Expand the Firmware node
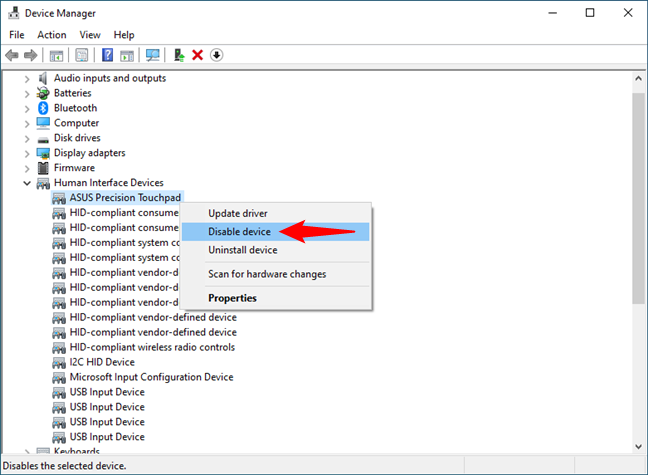This screenshot has height=475, width=648. pos(27,168)
